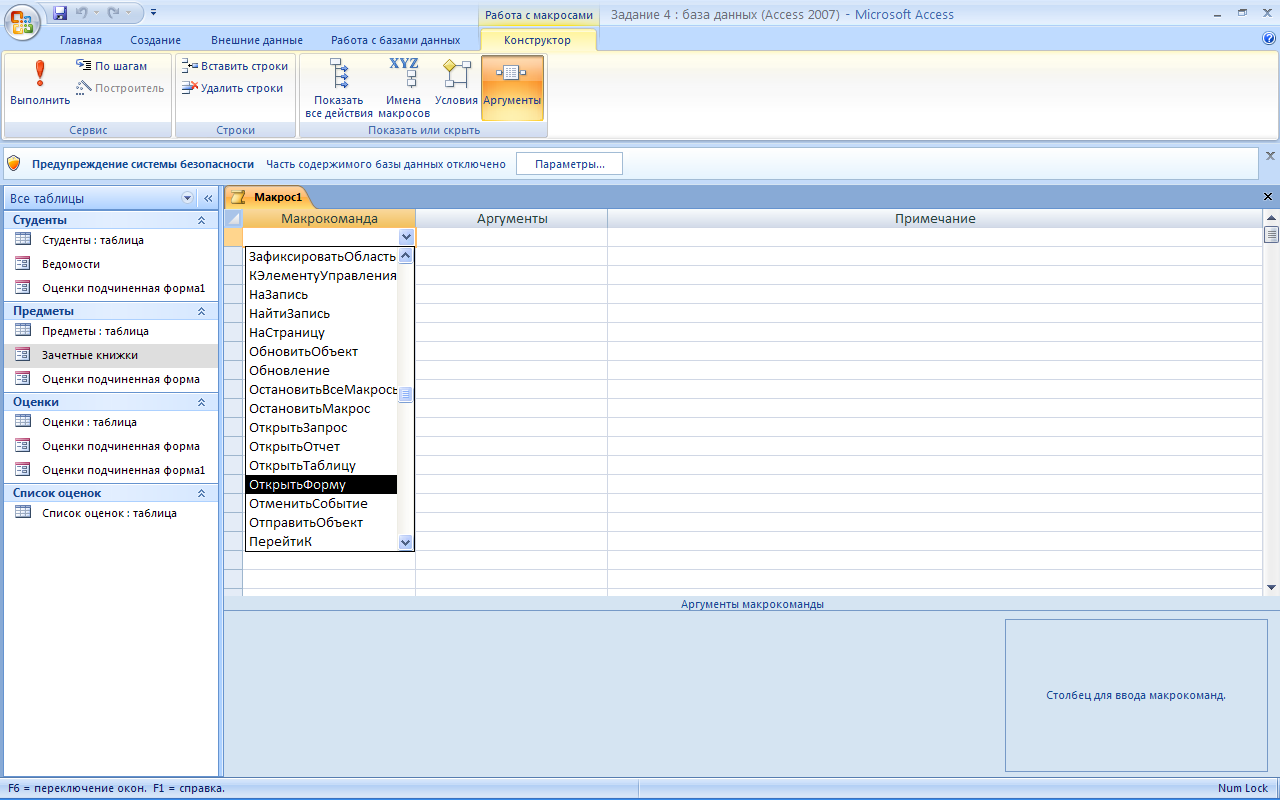Click Аргументы column header

[511, 219]
